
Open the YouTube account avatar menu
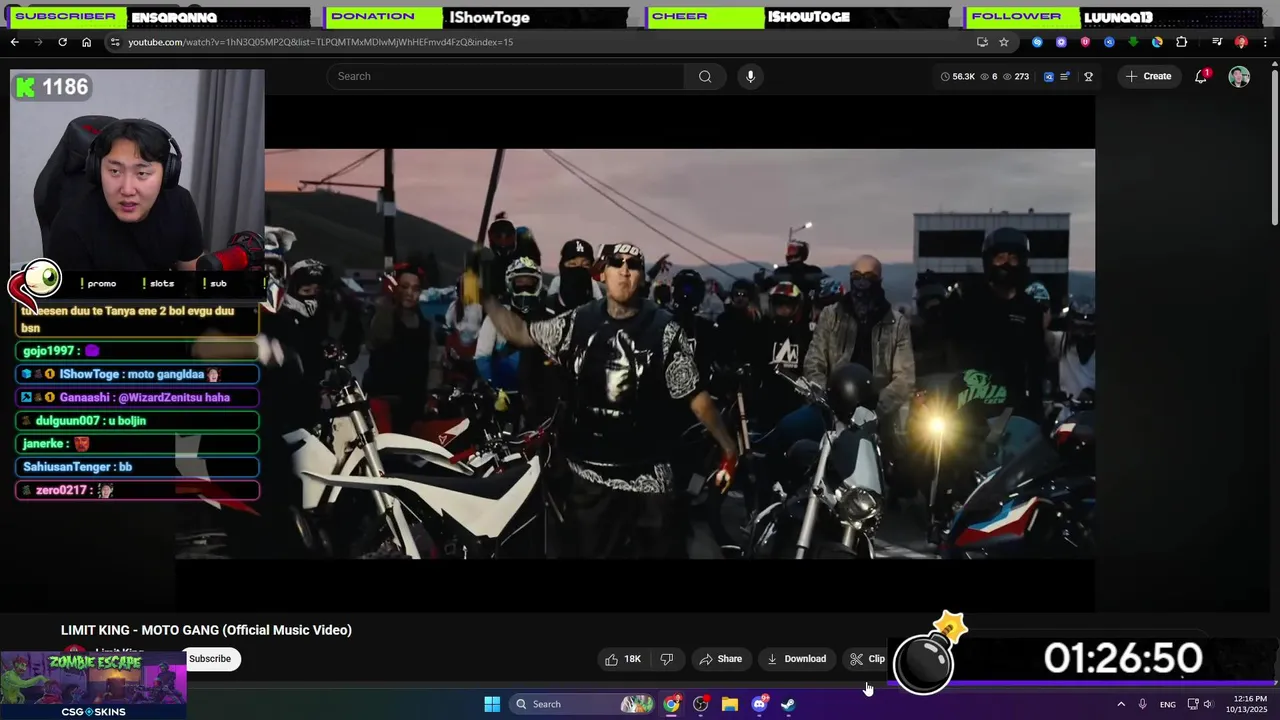1239,77
